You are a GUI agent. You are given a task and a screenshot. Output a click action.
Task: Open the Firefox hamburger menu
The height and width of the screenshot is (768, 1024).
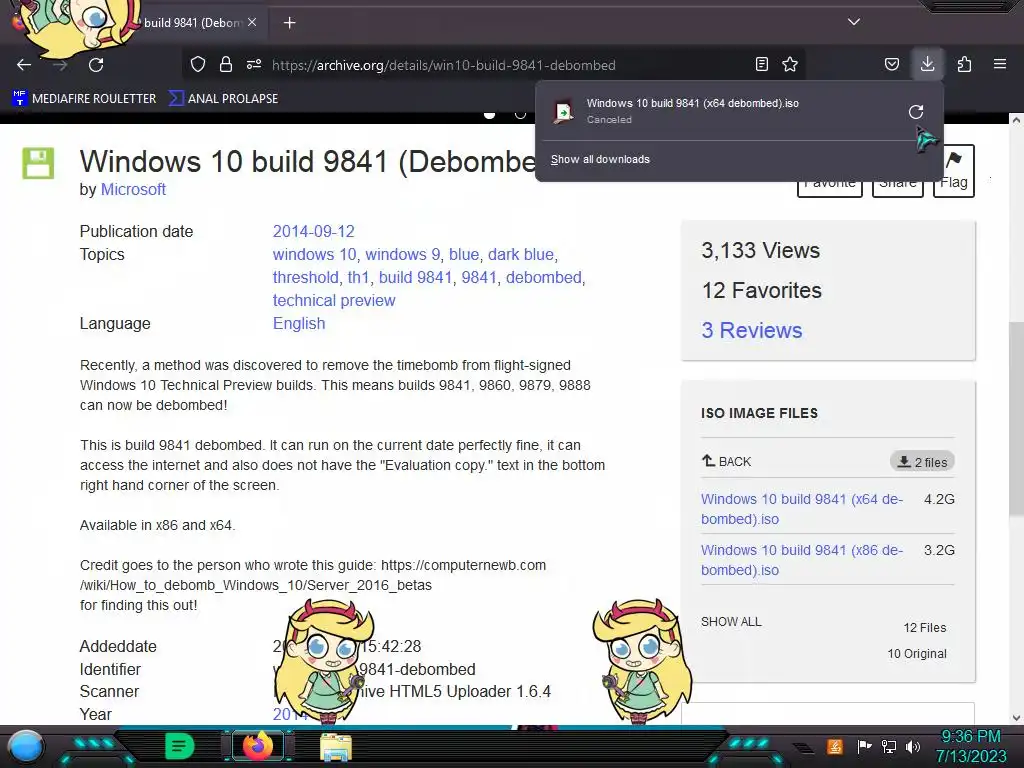pyautogui.click(x=1000, y=64)
